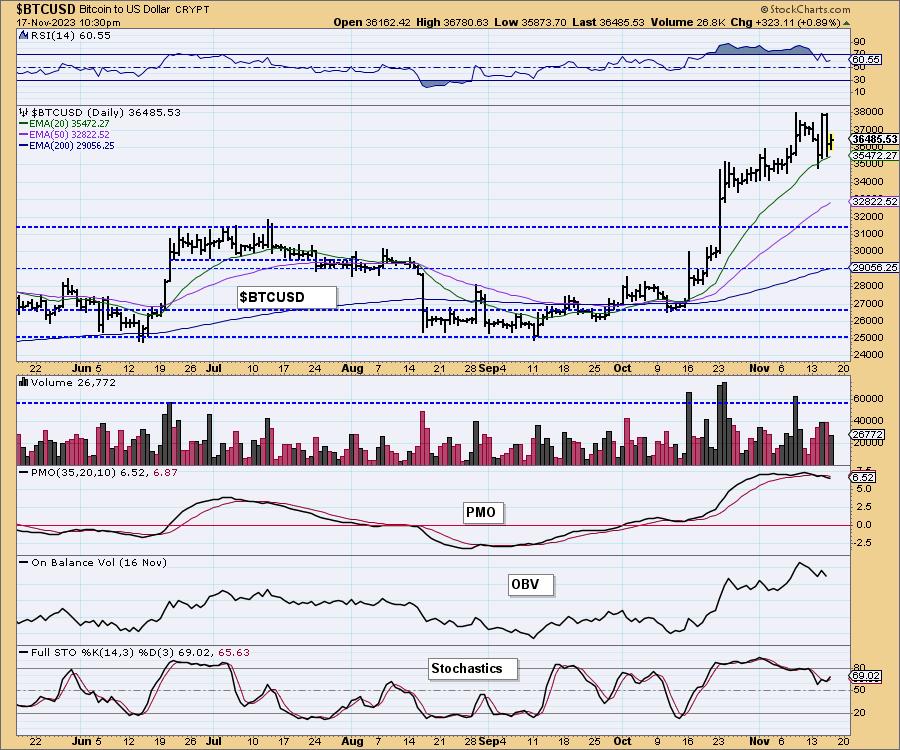Click the bar-chart icon before $BTCUSD (Daily)
Screen dimensions: 900x750
[23, 112]
